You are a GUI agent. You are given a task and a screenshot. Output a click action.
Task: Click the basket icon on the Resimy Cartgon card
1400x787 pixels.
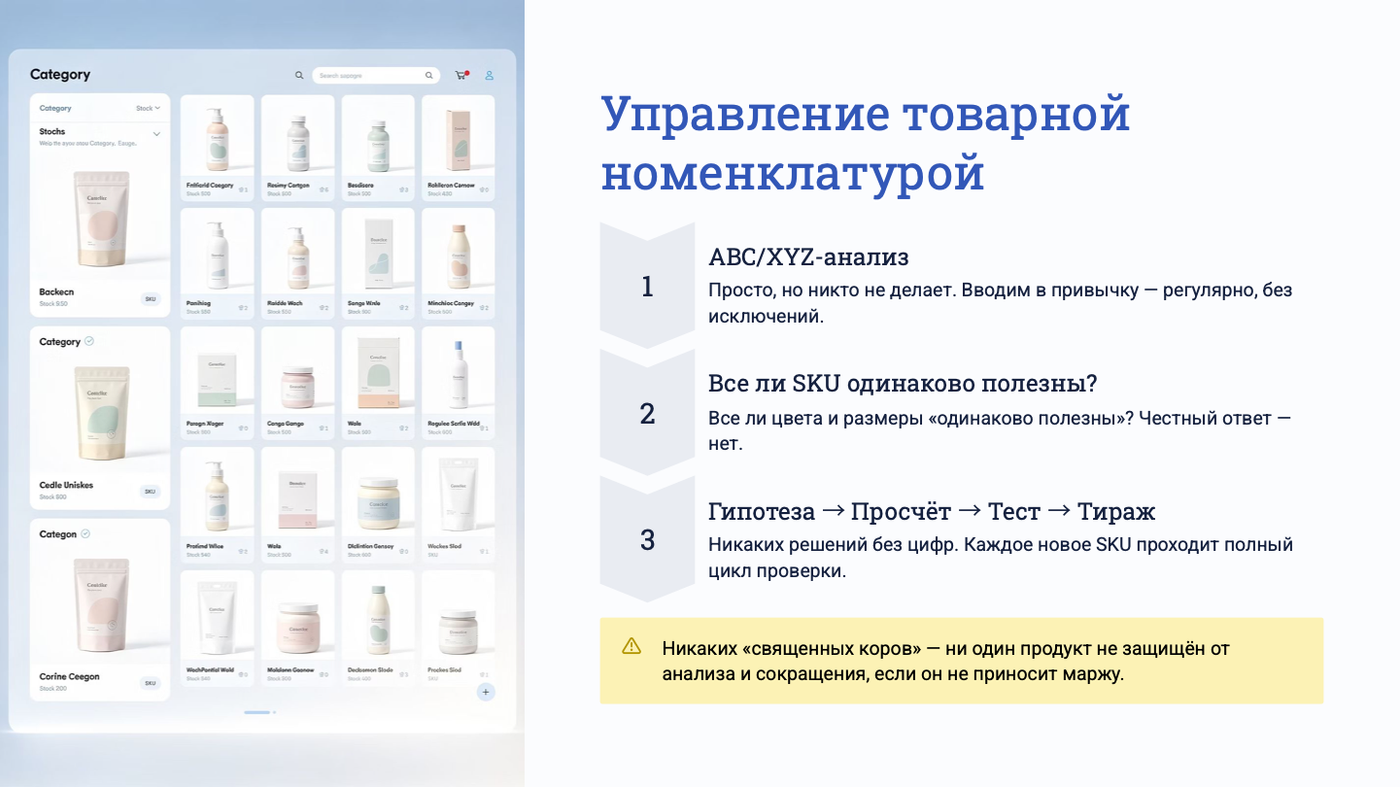(x=322, y=189)
